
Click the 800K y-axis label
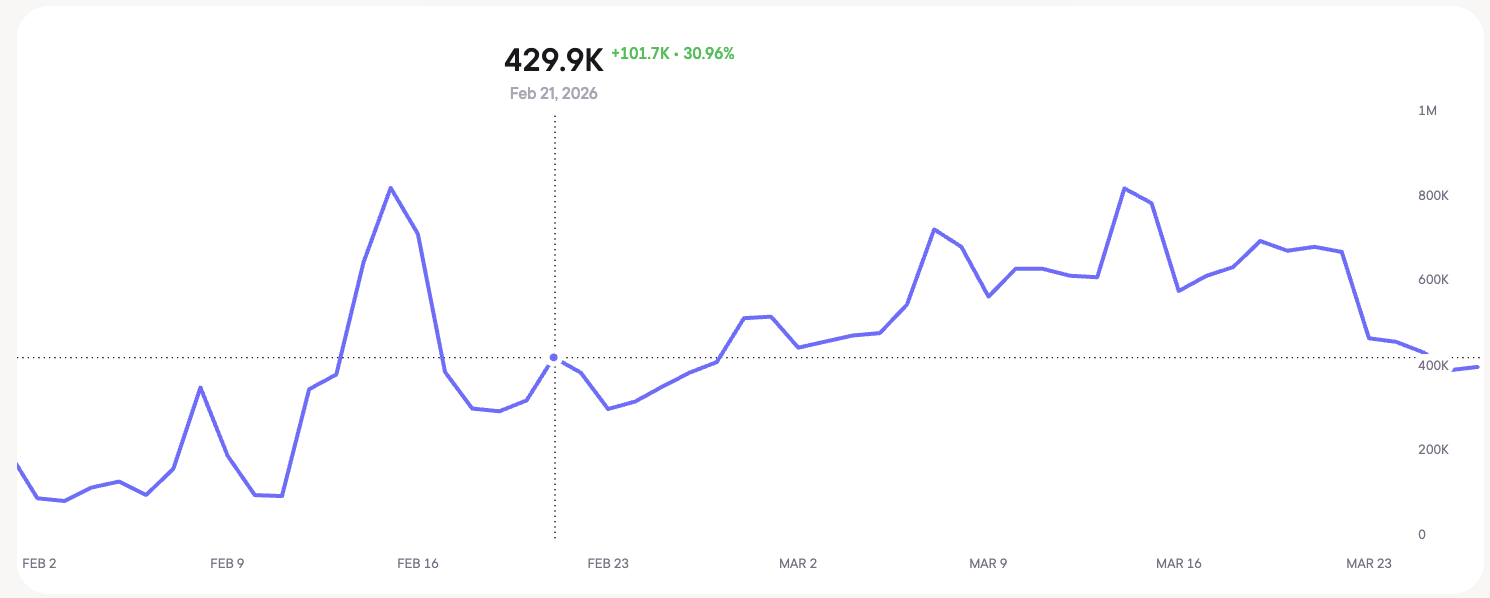[1433, 195]
